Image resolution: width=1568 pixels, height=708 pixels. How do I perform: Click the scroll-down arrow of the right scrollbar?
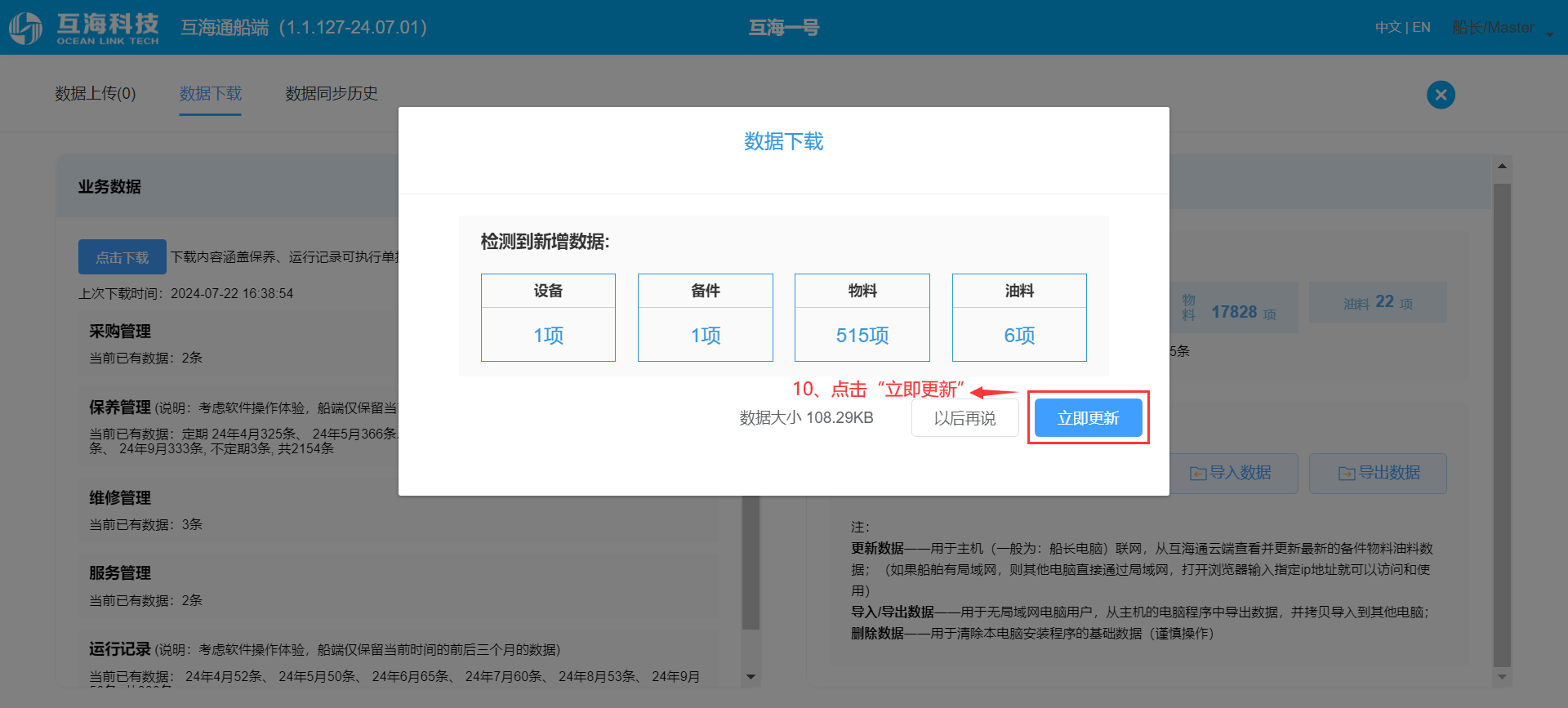pyautogui.click(x=1502, y=677)
